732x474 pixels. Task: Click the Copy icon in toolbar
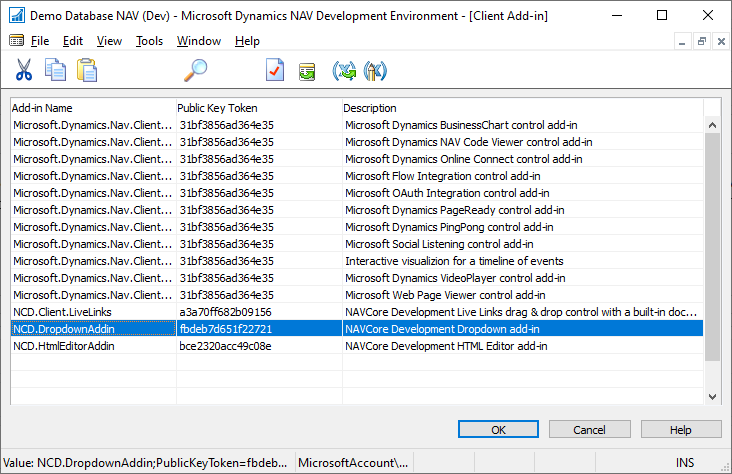(x=55, y=70)
